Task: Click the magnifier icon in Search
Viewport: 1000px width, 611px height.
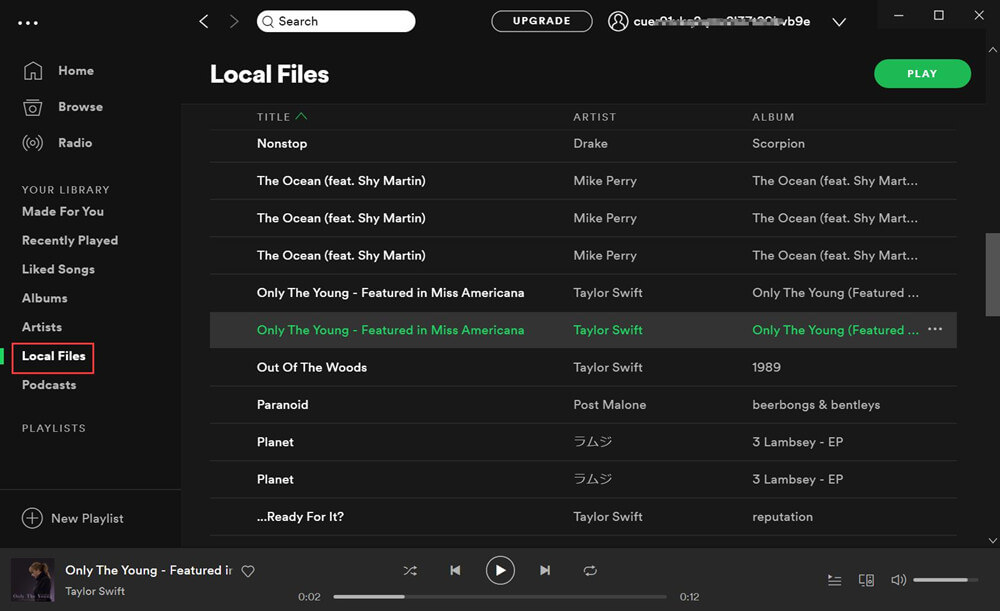Action: 268,22
